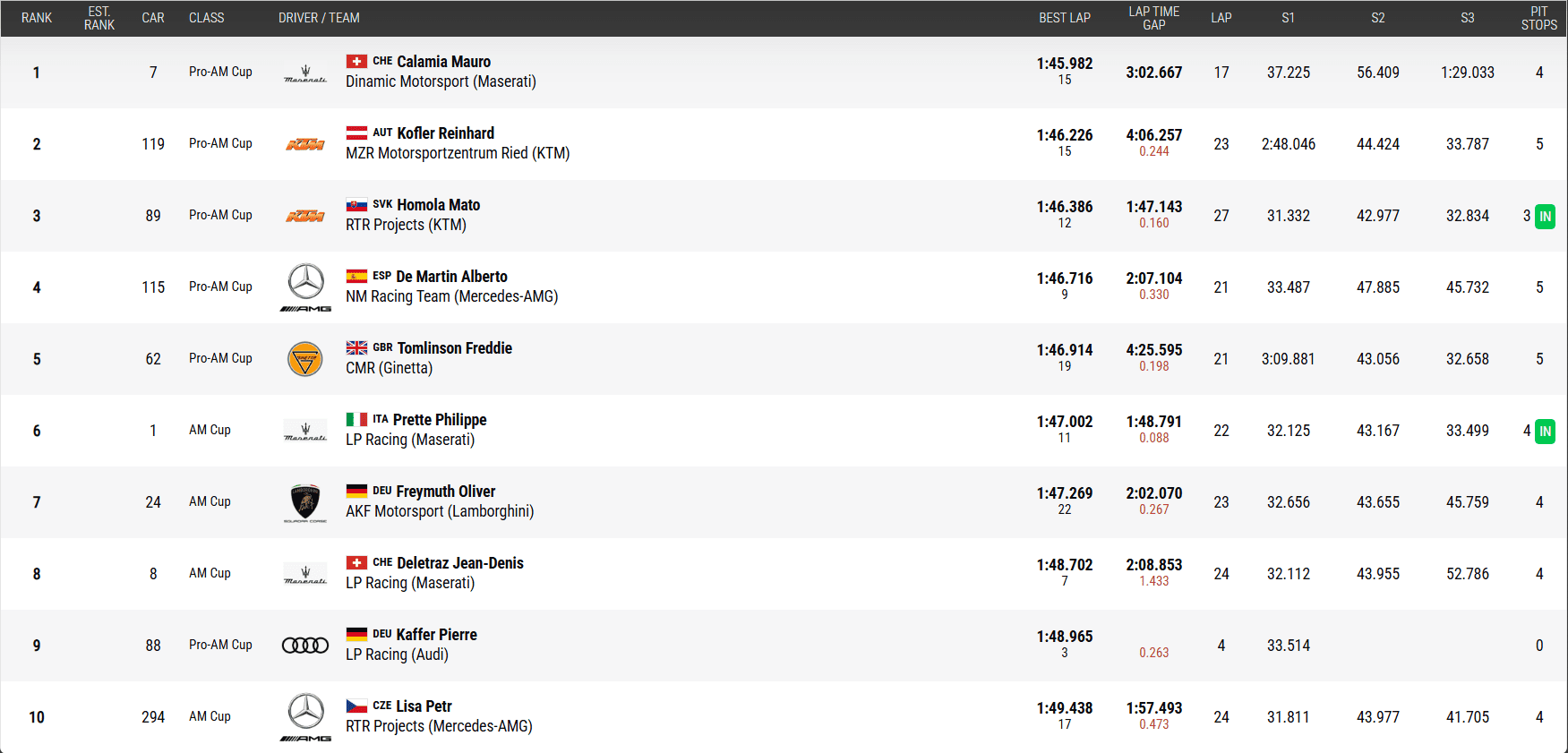Click the KTM logo for Kofler Reinhard
The image size is (1568, 753).
click(x=305, y=144)
